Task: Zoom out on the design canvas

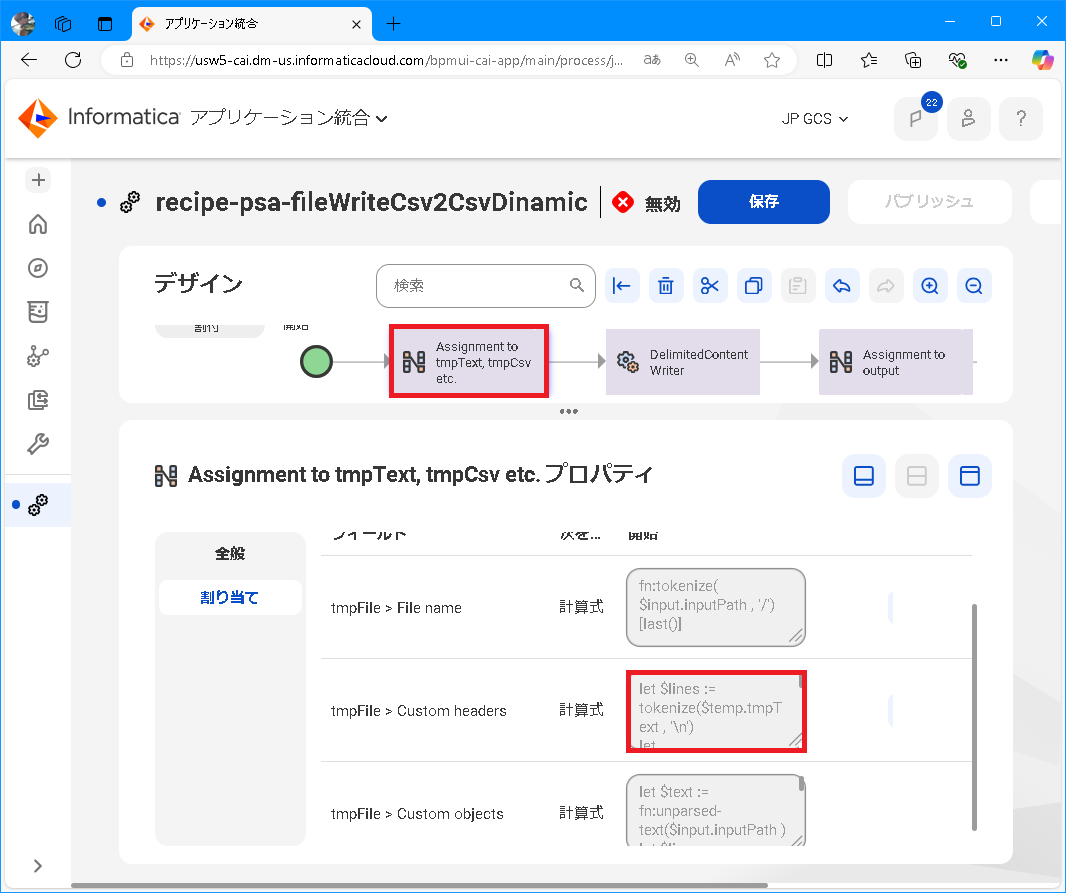Action: click(x=974, y=286)
